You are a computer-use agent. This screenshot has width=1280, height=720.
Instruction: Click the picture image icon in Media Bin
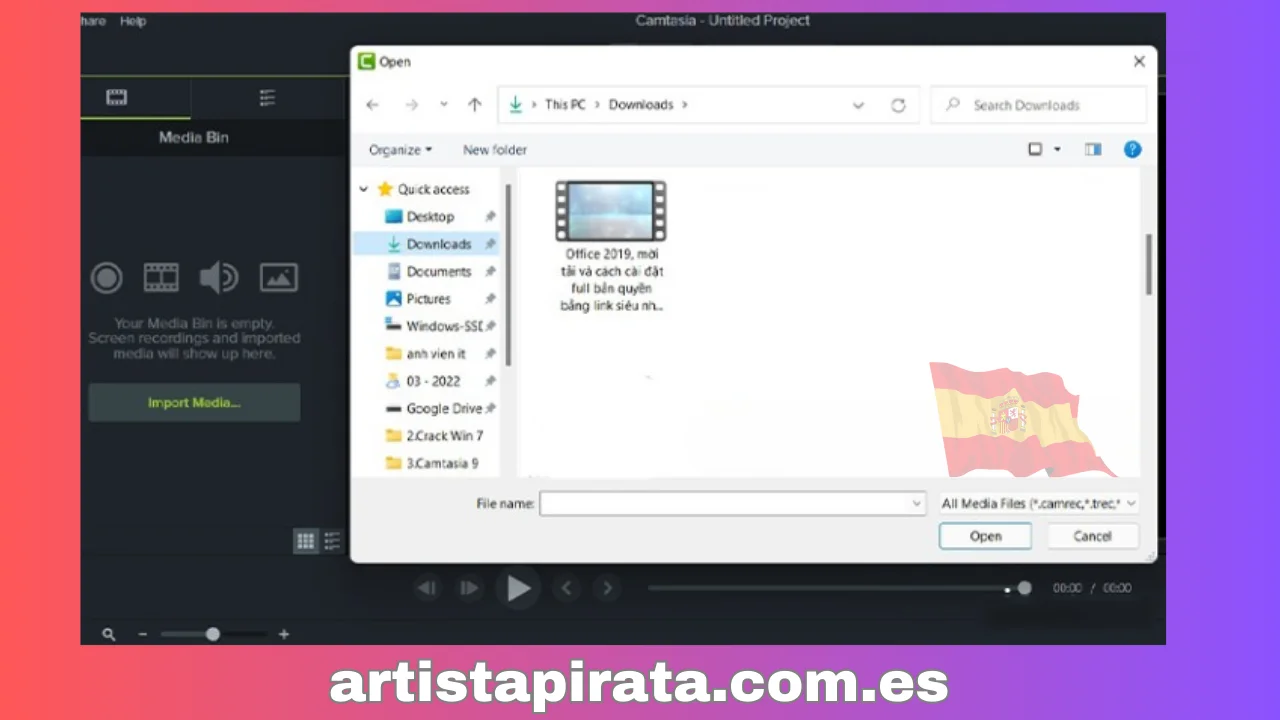tap(279, 277)
